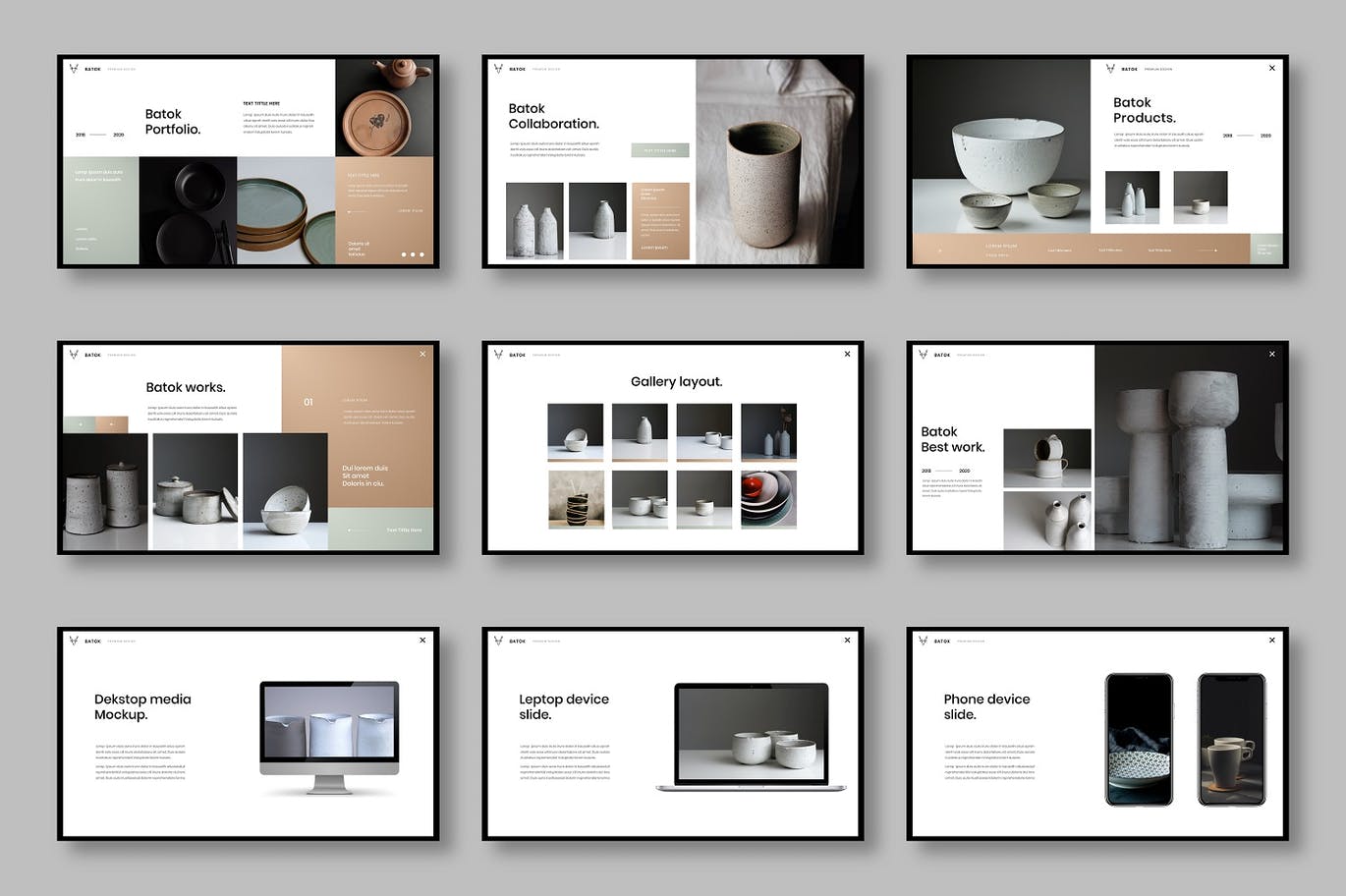Select the last pagination dot on Portfolio slide
This screenshot has width=1346, height=896.
click(422, 254)
